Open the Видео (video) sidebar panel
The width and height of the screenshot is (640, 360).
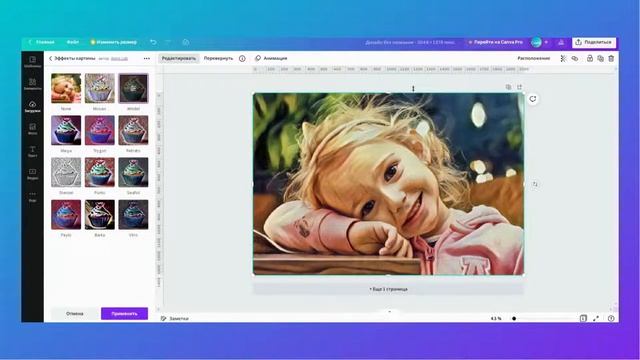click(x=33, y=174)
